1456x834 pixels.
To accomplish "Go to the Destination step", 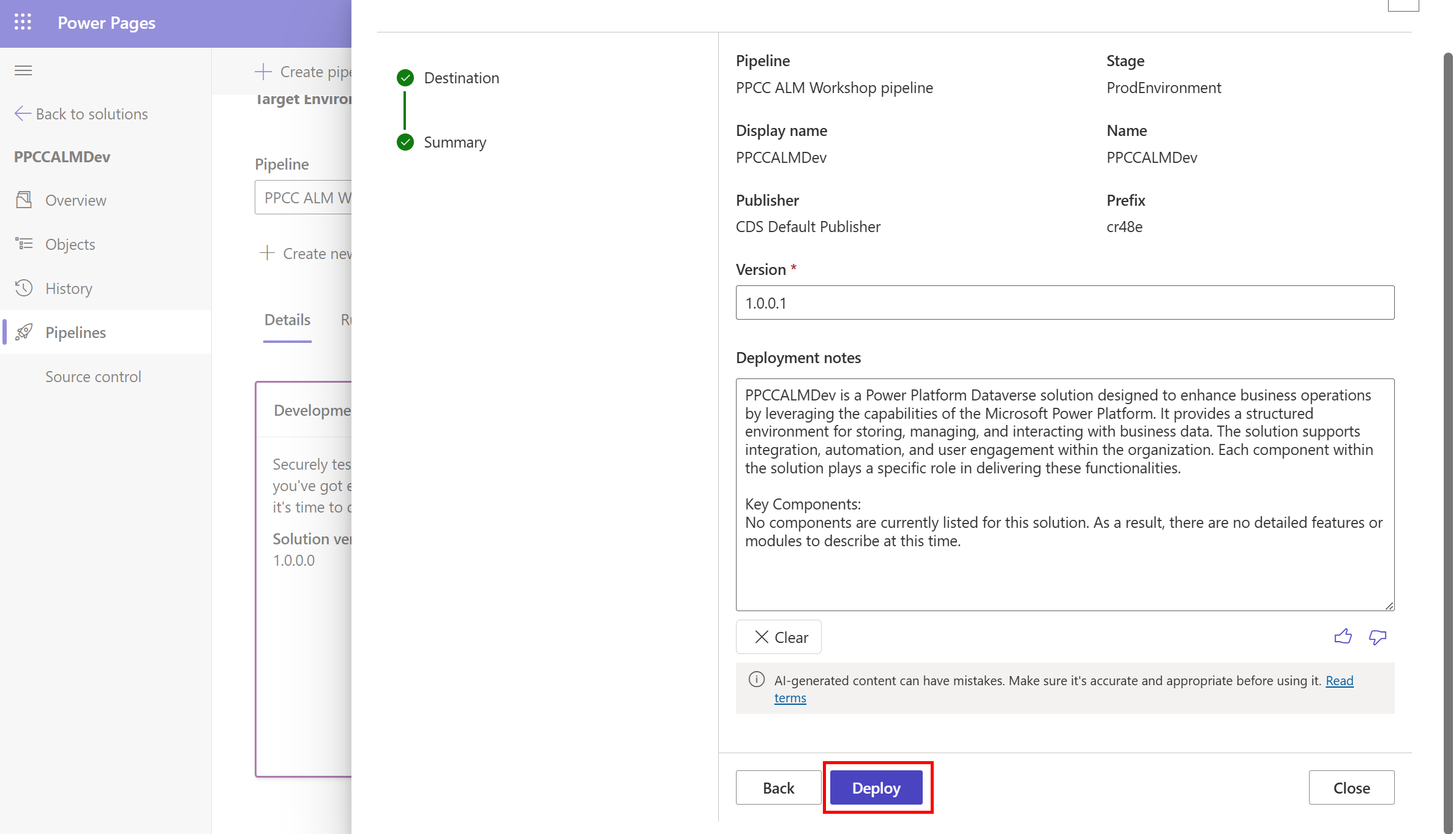I will click(460, 78).
